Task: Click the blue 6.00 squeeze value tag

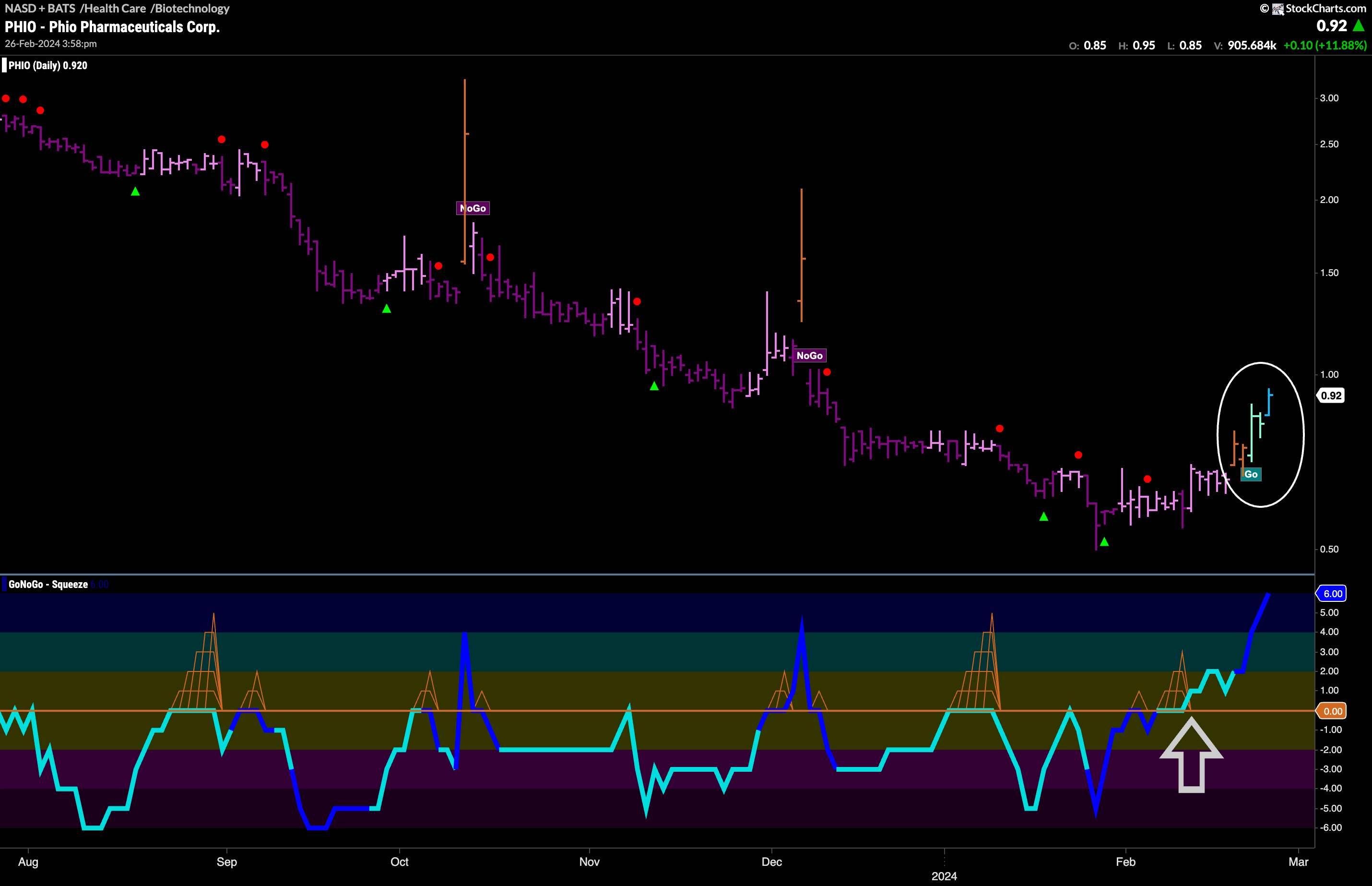Action: (1332, 594)
